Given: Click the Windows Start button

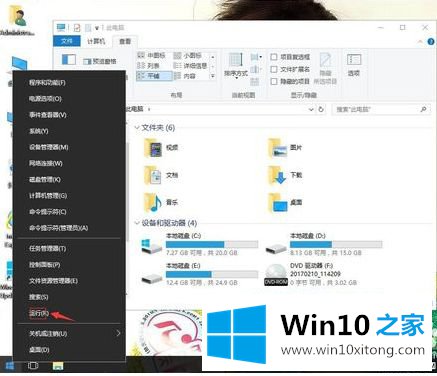Looking at the screenshot, I should pyautogui.click(x=9, y=366).
